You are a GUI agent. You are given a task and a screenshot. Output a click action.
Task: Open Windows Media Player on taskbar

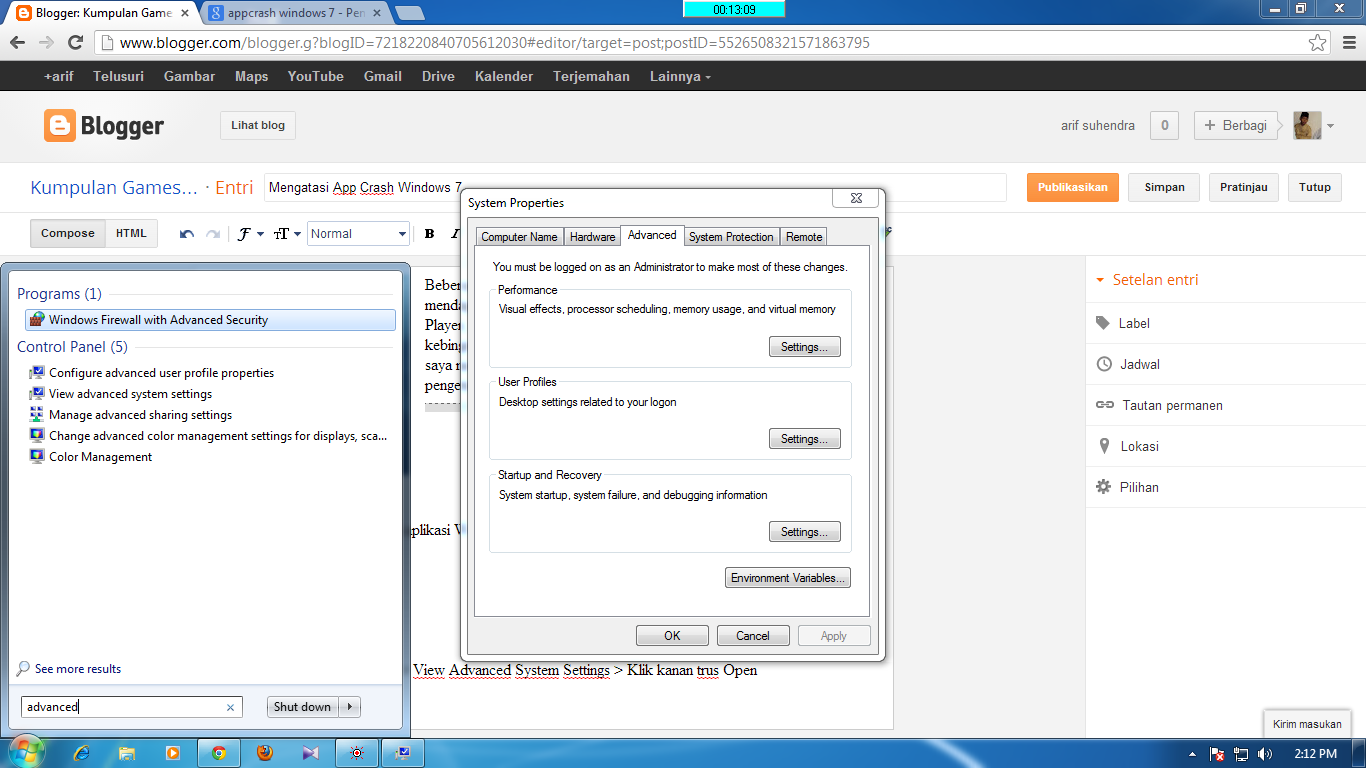coord(172,753)
